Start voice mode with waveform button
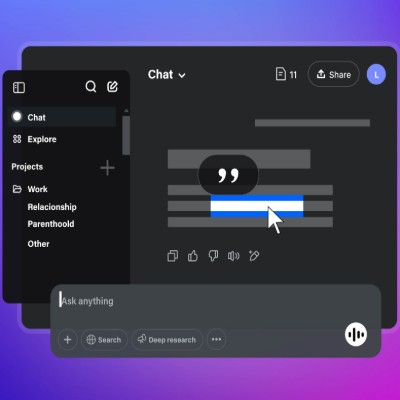The image size is (400, 400). click(356, 334)
